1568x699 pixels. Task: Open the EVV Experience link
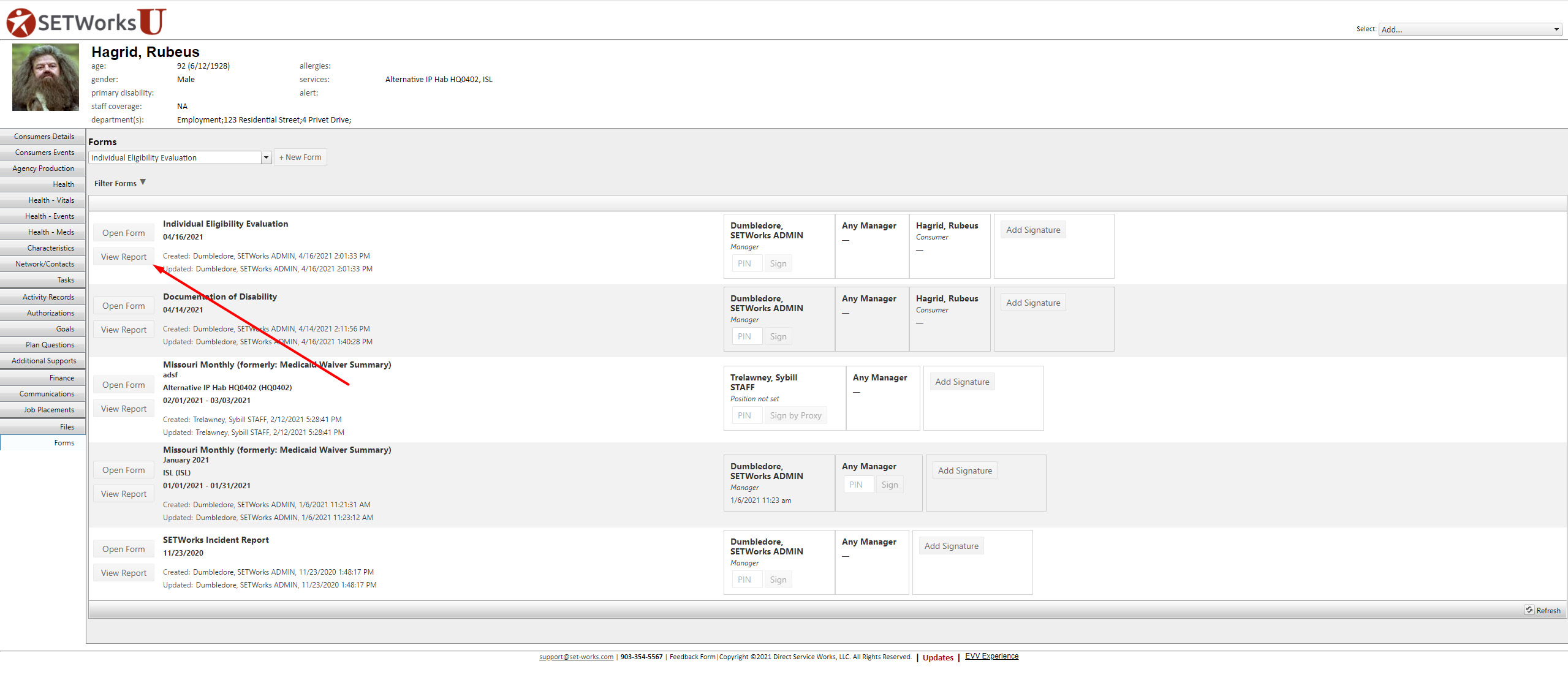(x=991, y=656)
